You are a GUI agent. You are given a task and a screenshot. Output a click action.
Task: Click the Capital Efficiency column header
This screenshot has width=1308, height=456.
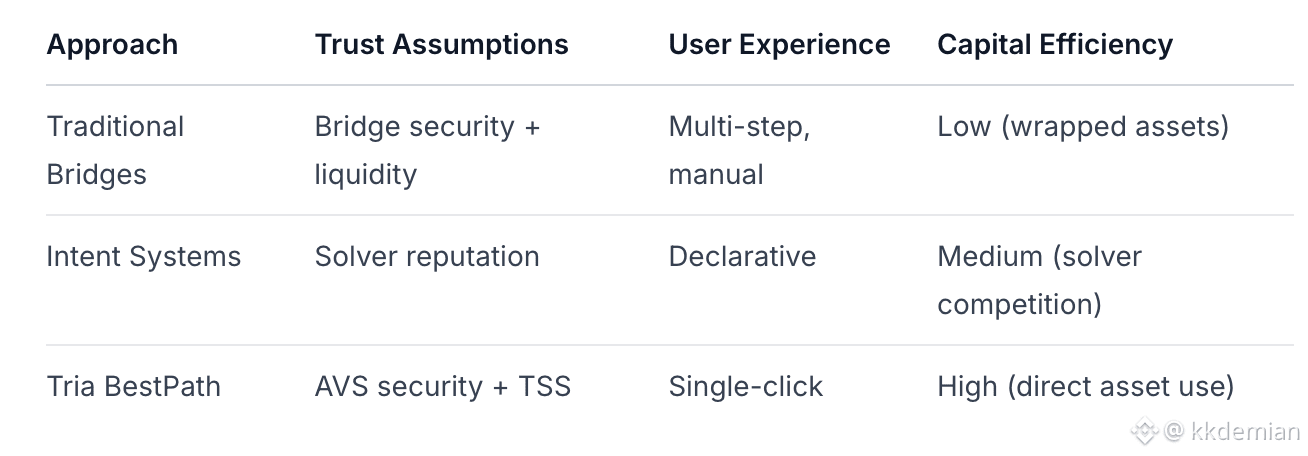point(1054,45)
